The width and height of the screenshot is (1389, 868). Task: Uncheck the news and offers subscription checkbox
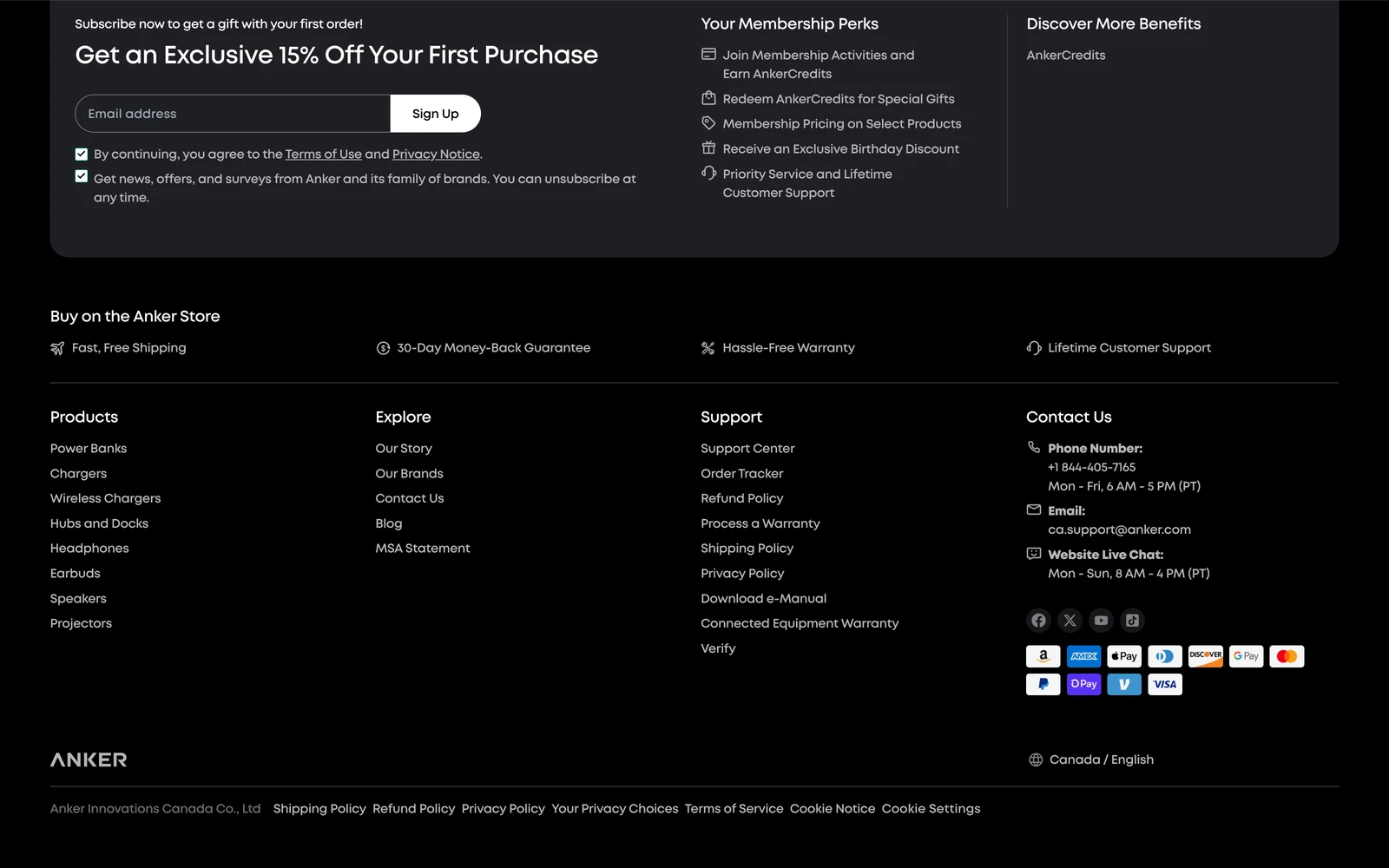[x=82, y=176]
